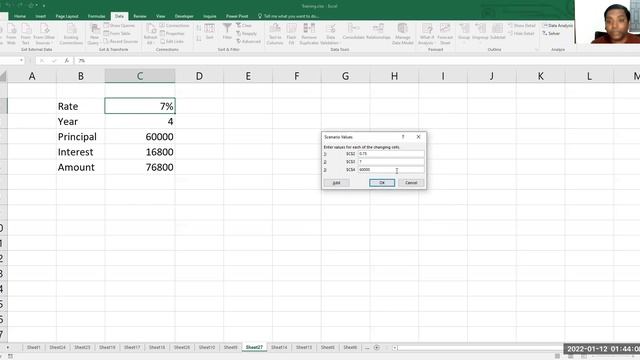The image size is (640, 360).
Task: Switch to the Home ribbon tab
Action: coord(20,16)
